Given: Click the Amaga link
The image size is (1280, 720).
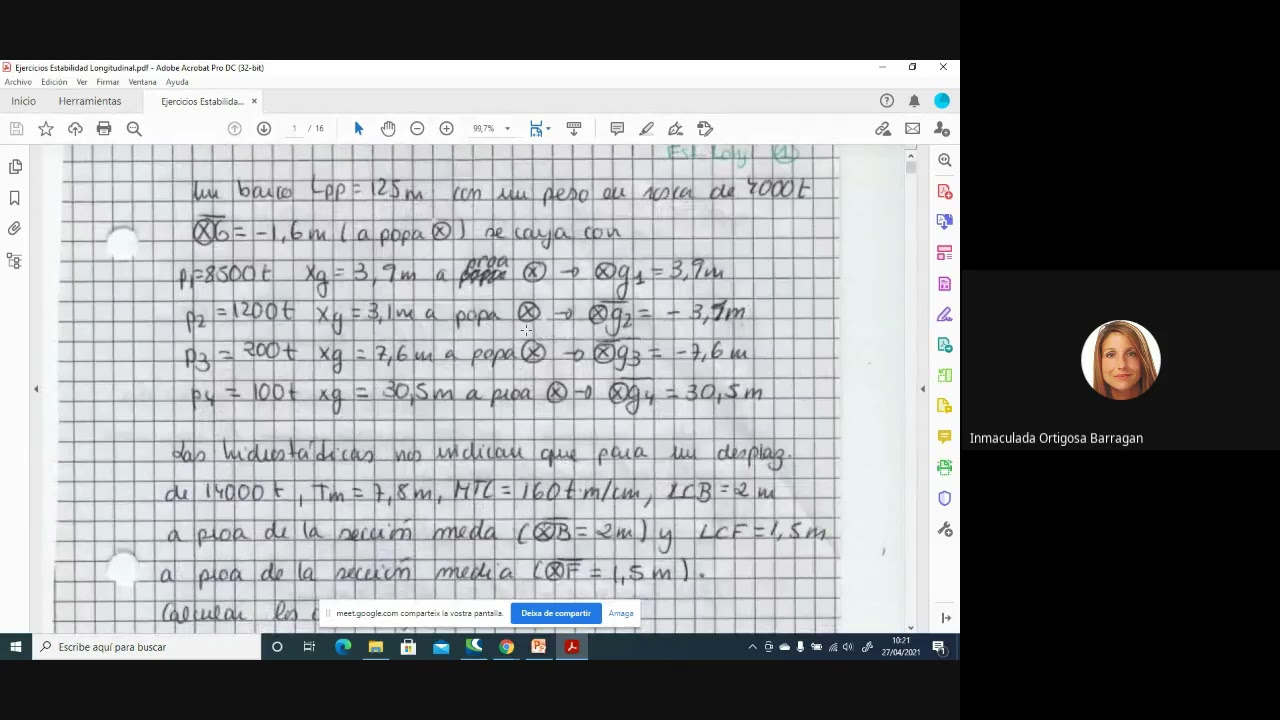Looking at the screenshot, I should (621, 613).
